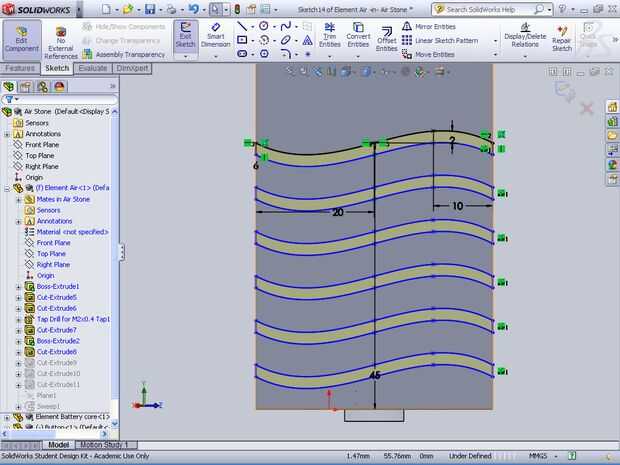Select the Spline sketch tool
Viewport: 620px width, 465px height.
(285, 26)
